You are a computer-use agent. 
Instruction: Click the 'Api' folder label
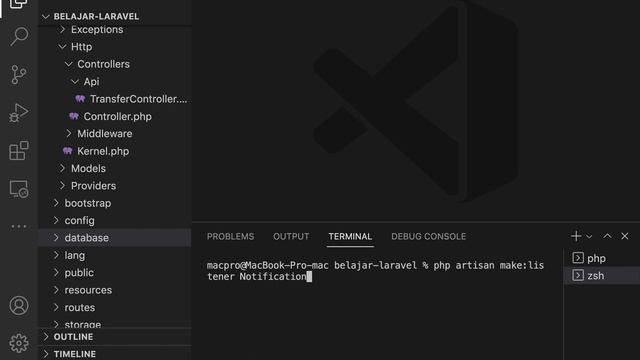point(91,82)
